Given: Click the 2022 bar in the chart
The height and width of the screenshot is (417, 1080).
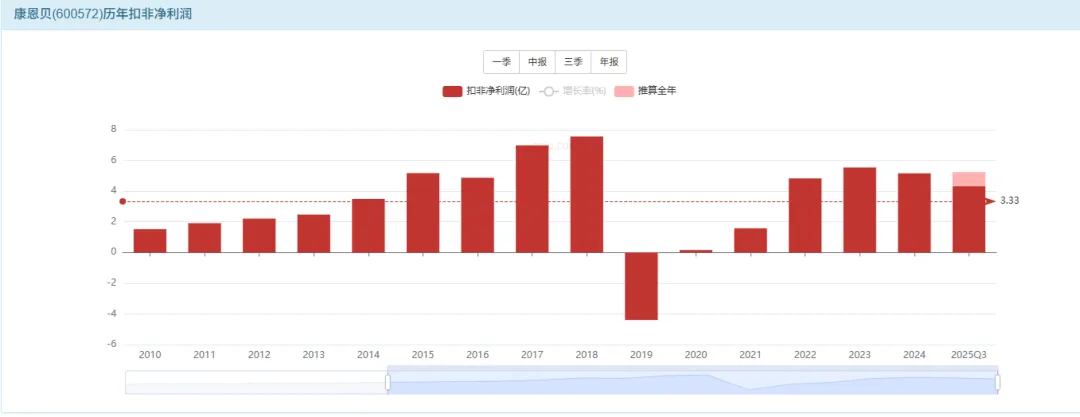Looking at the screenshot, I should coord(805,215).
